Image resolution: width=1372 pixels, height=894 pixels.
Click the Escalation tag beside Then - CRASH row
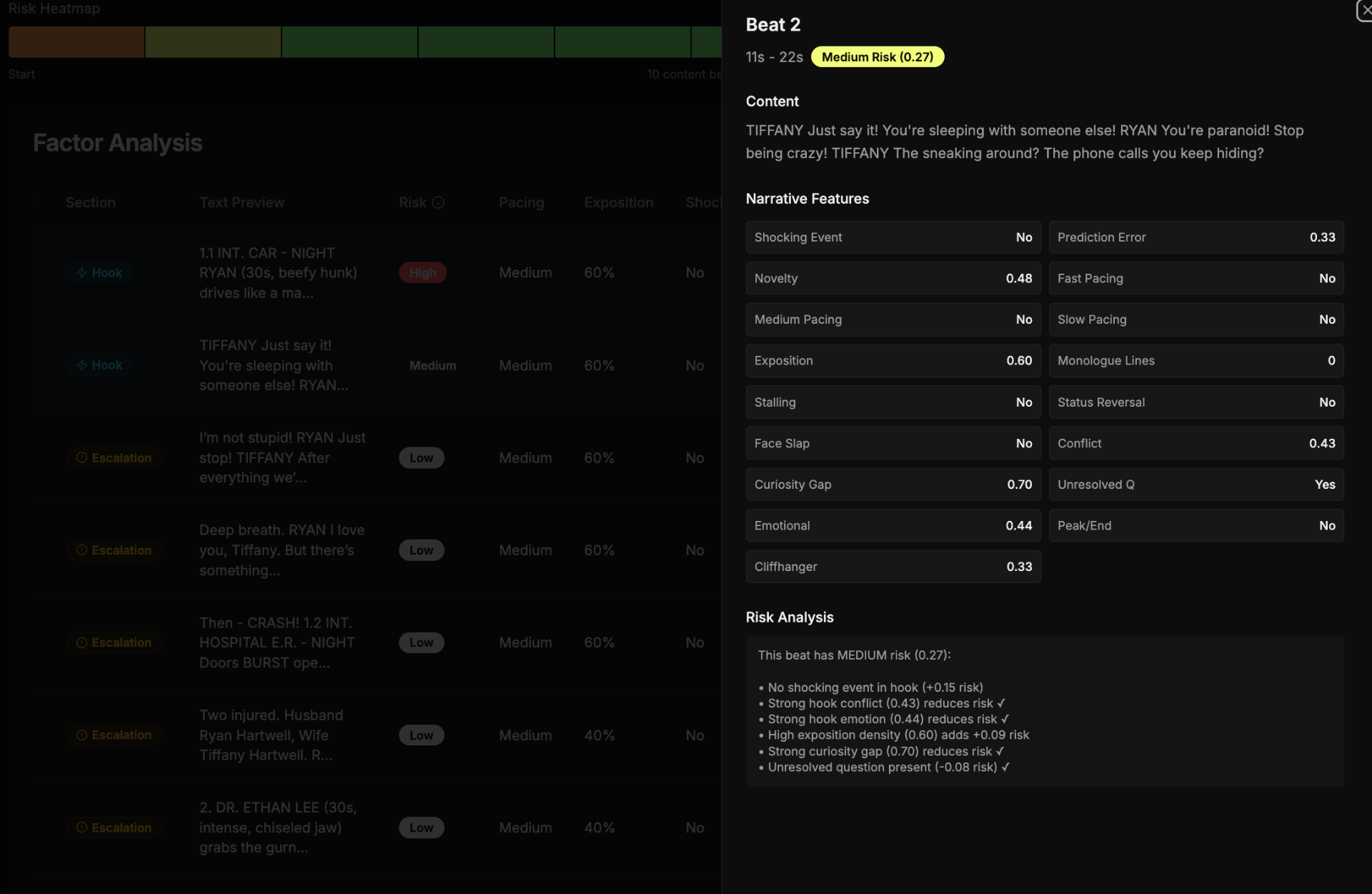pos(114,642)
